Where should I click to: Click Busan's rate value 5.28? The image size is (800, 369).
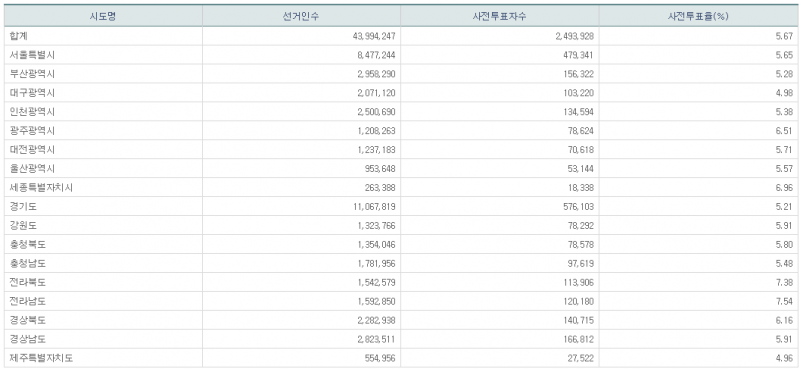[784, 74]
